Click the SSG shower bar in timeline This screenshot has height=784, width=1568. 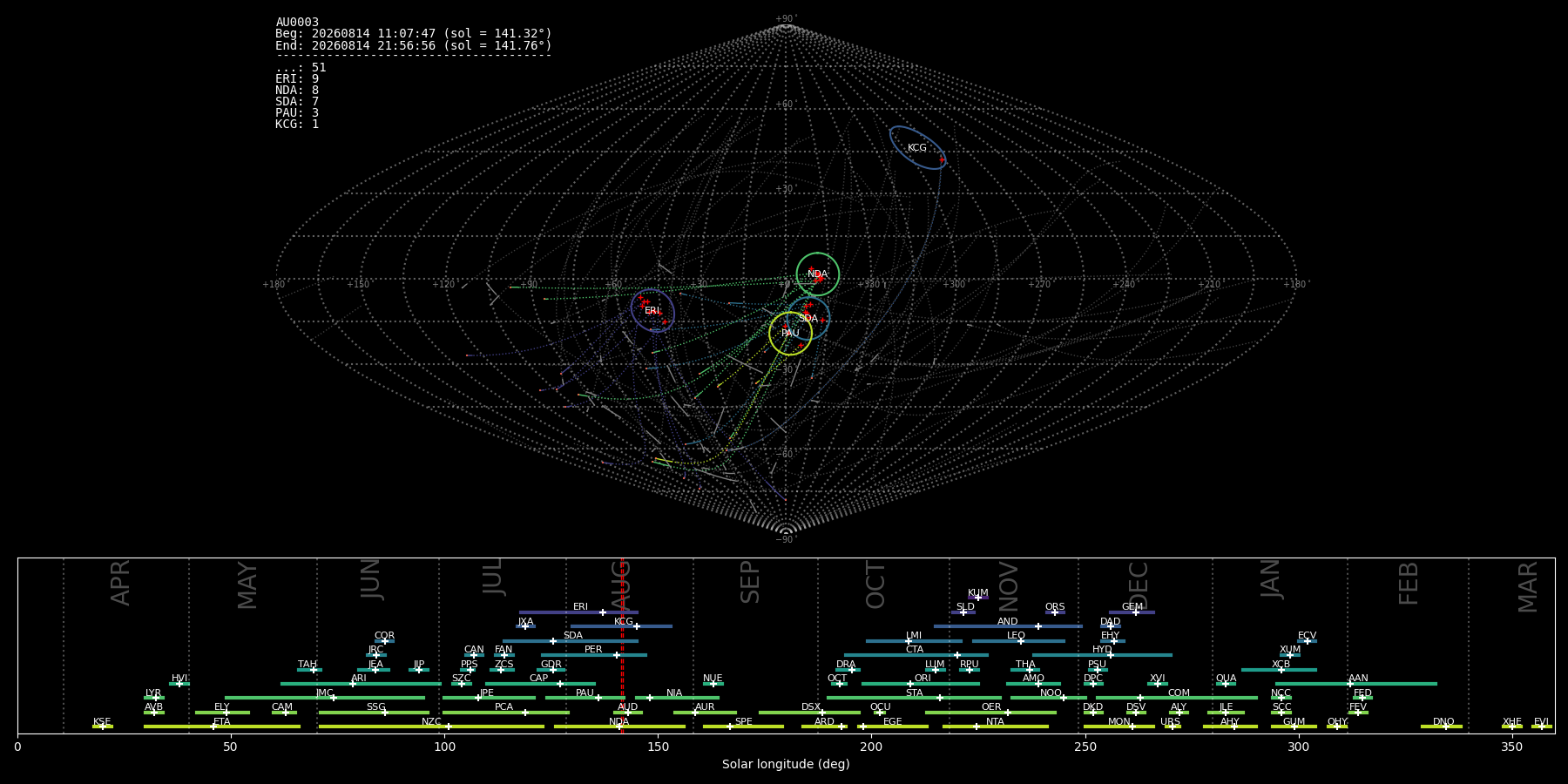pyautogui.click(x=375, y=713)
